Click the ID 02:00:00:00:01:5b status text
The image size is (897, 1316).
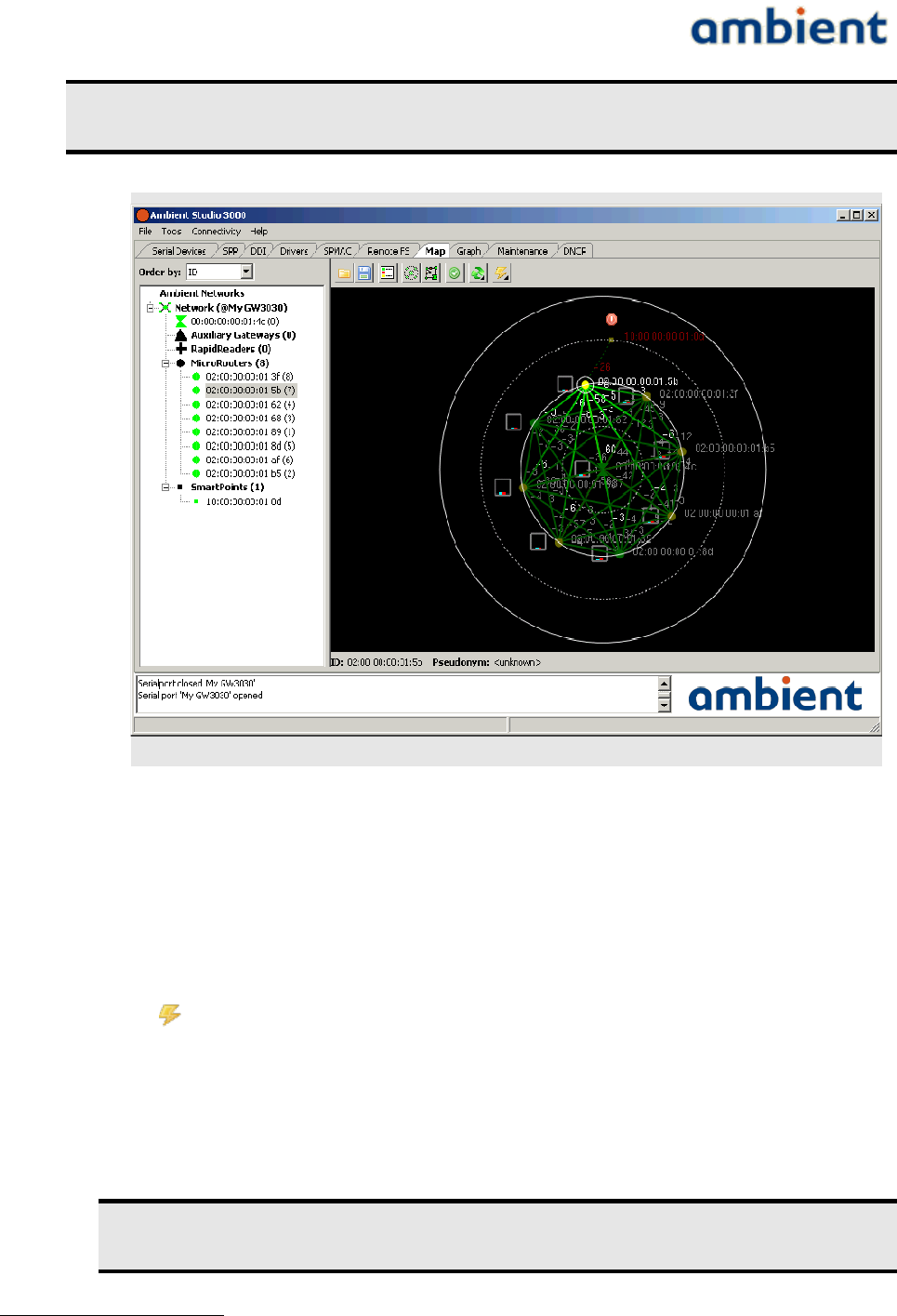(376, 662)
